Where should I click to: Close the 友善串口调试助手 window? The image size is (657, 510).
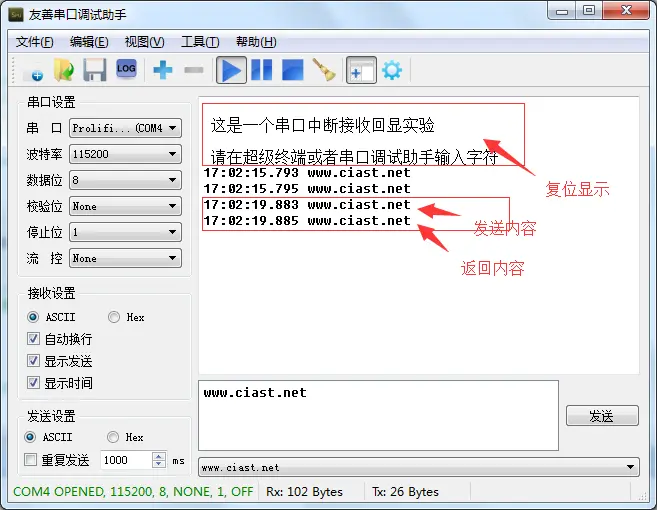(x=626, y=10)
